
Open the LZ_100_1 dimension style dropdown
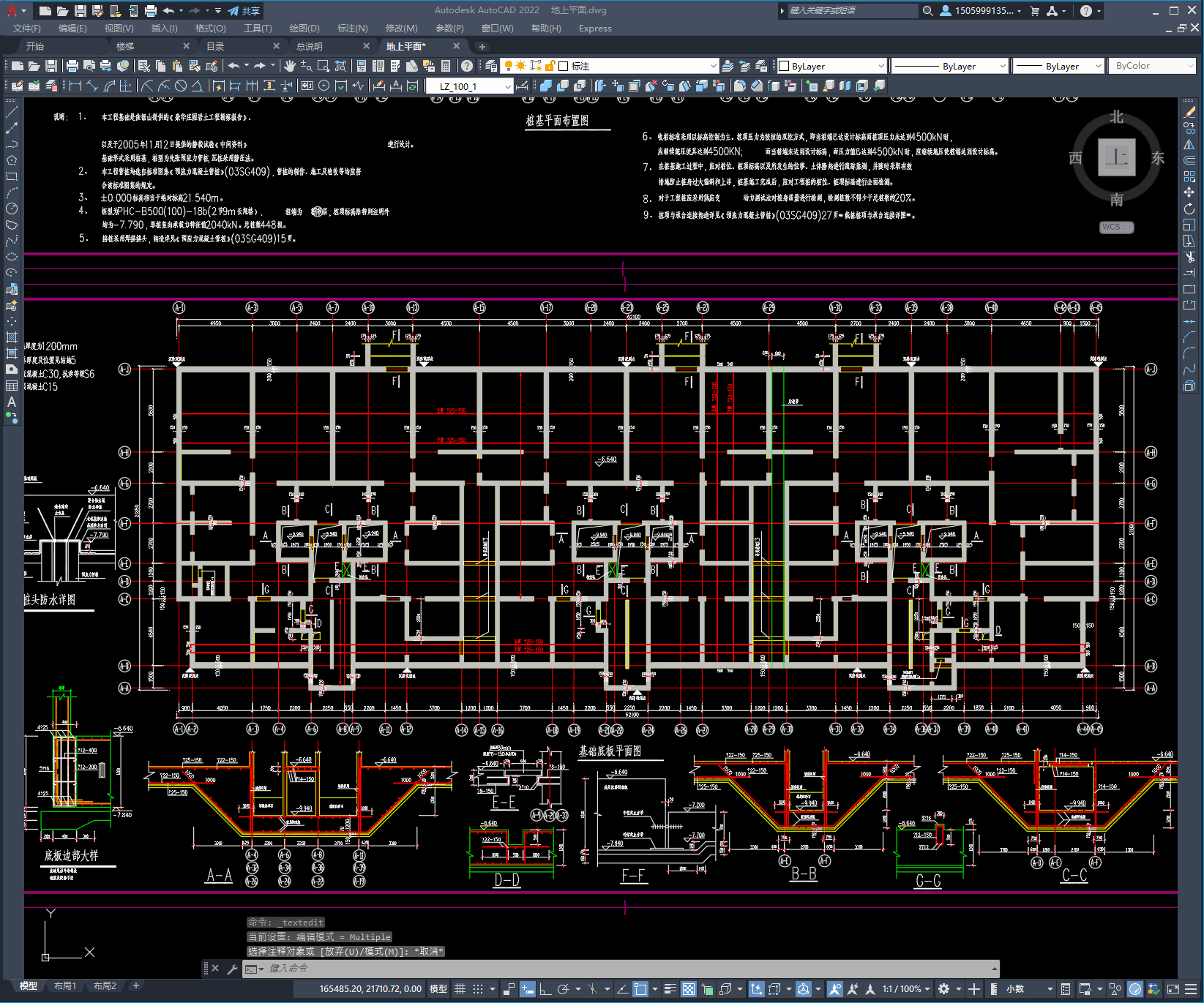tap(470, 86)
